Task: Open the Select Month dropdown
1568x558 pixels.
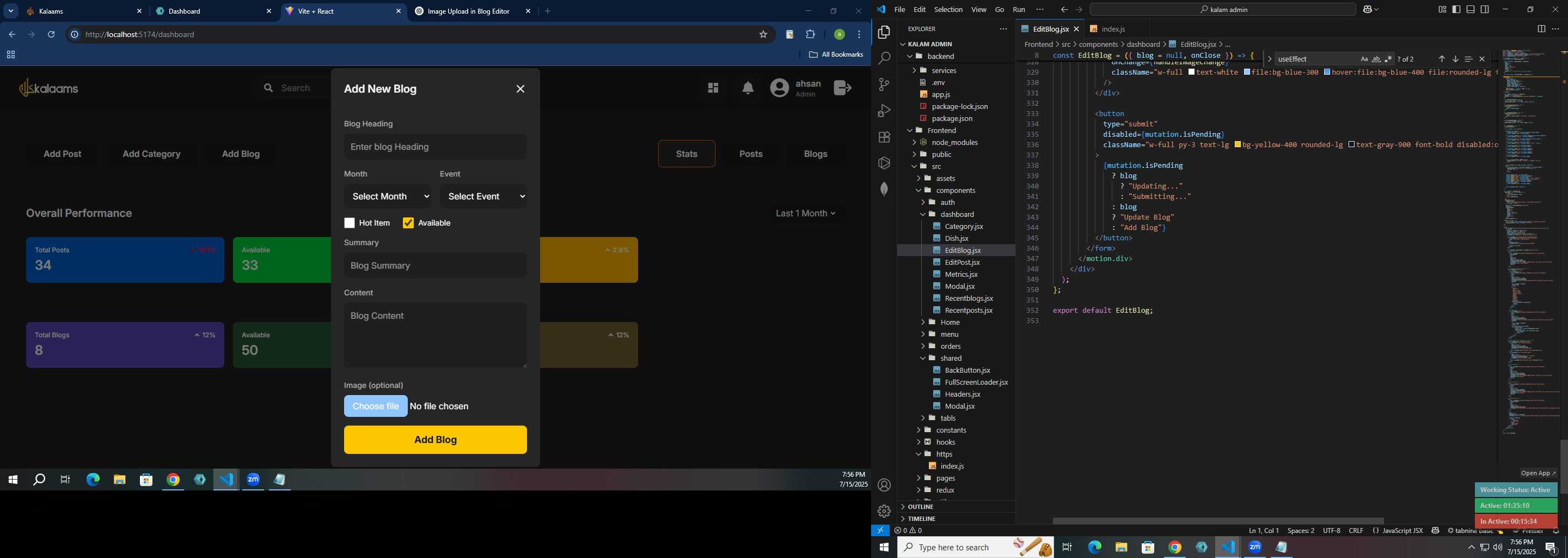Action: pos(388,197)
